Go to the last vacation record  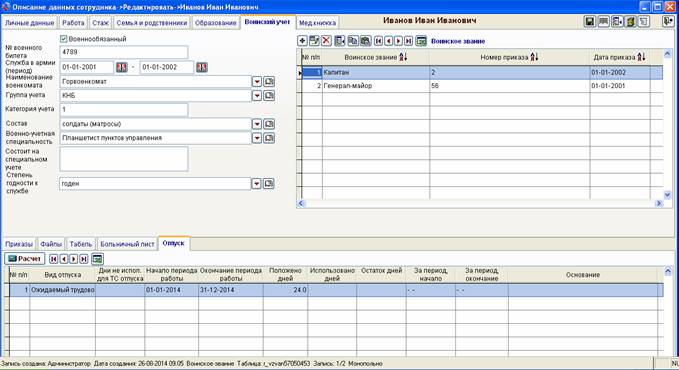[84, 259]
